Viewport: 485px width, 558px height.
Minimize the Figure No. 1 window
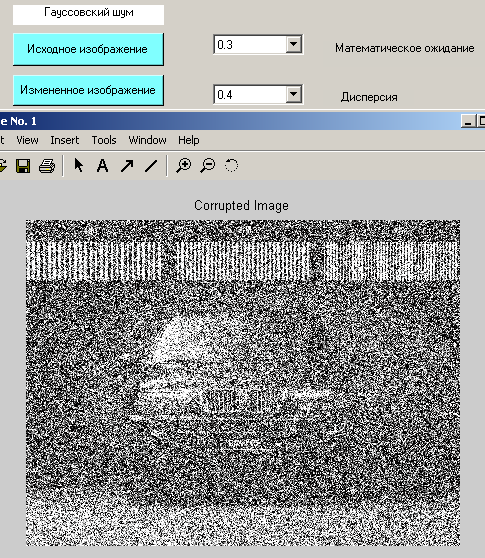click(x=468, y=121)
